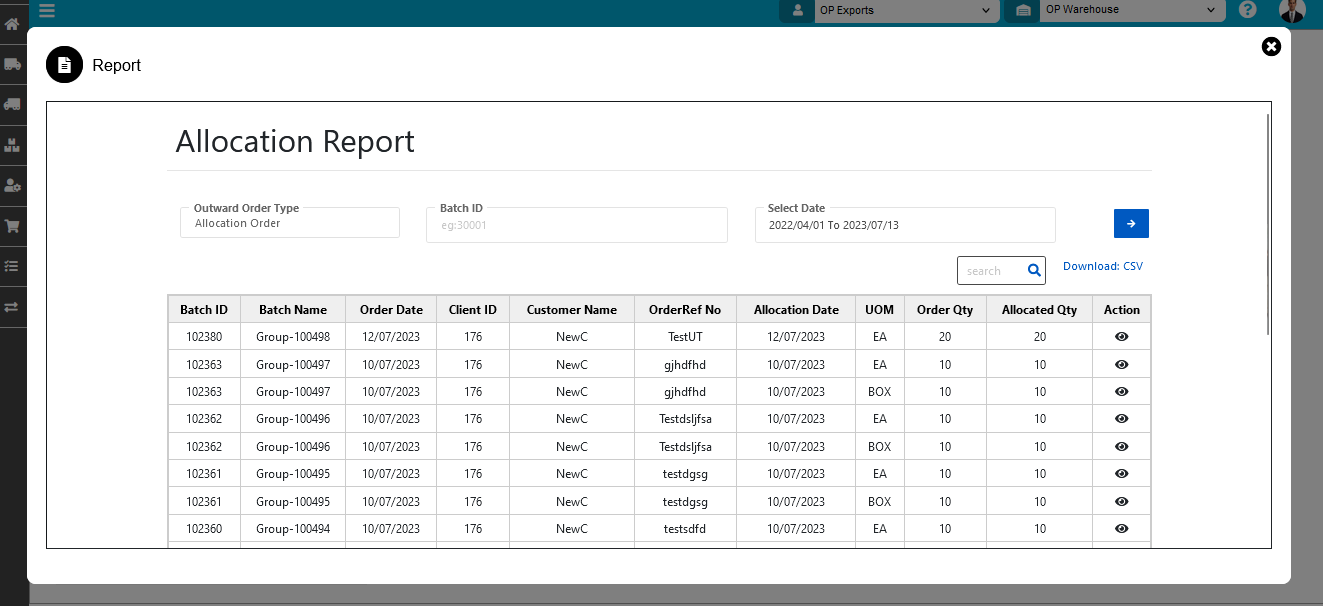
Task: Open the hamburger menu in top bar
Action: point(47,11)
